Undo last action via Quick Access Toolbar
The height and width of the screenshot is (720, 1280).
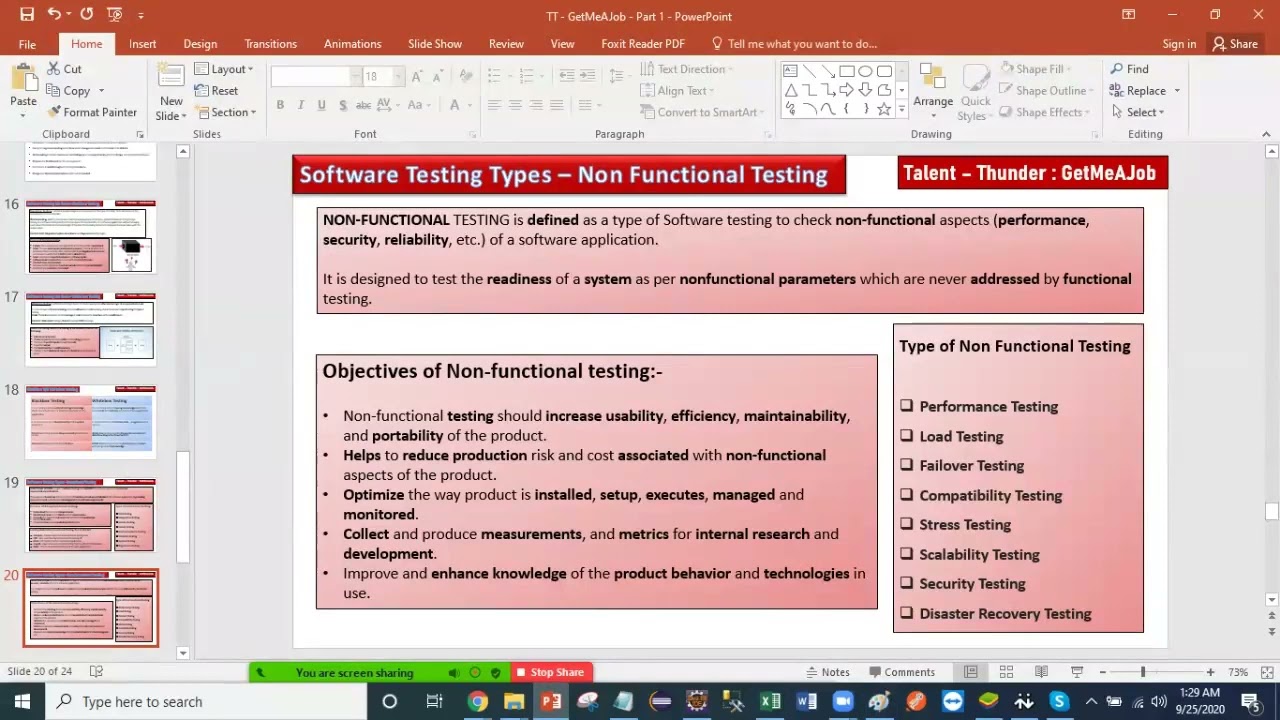(53, 15)
